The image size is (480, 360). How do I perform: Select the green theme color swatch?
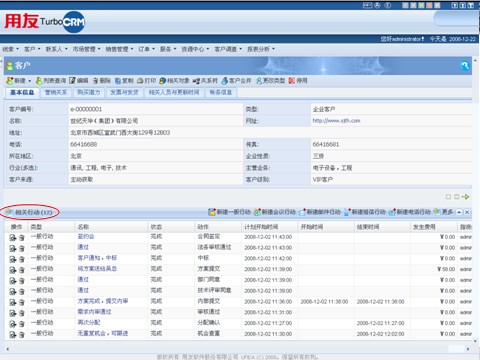coord(421,5)
